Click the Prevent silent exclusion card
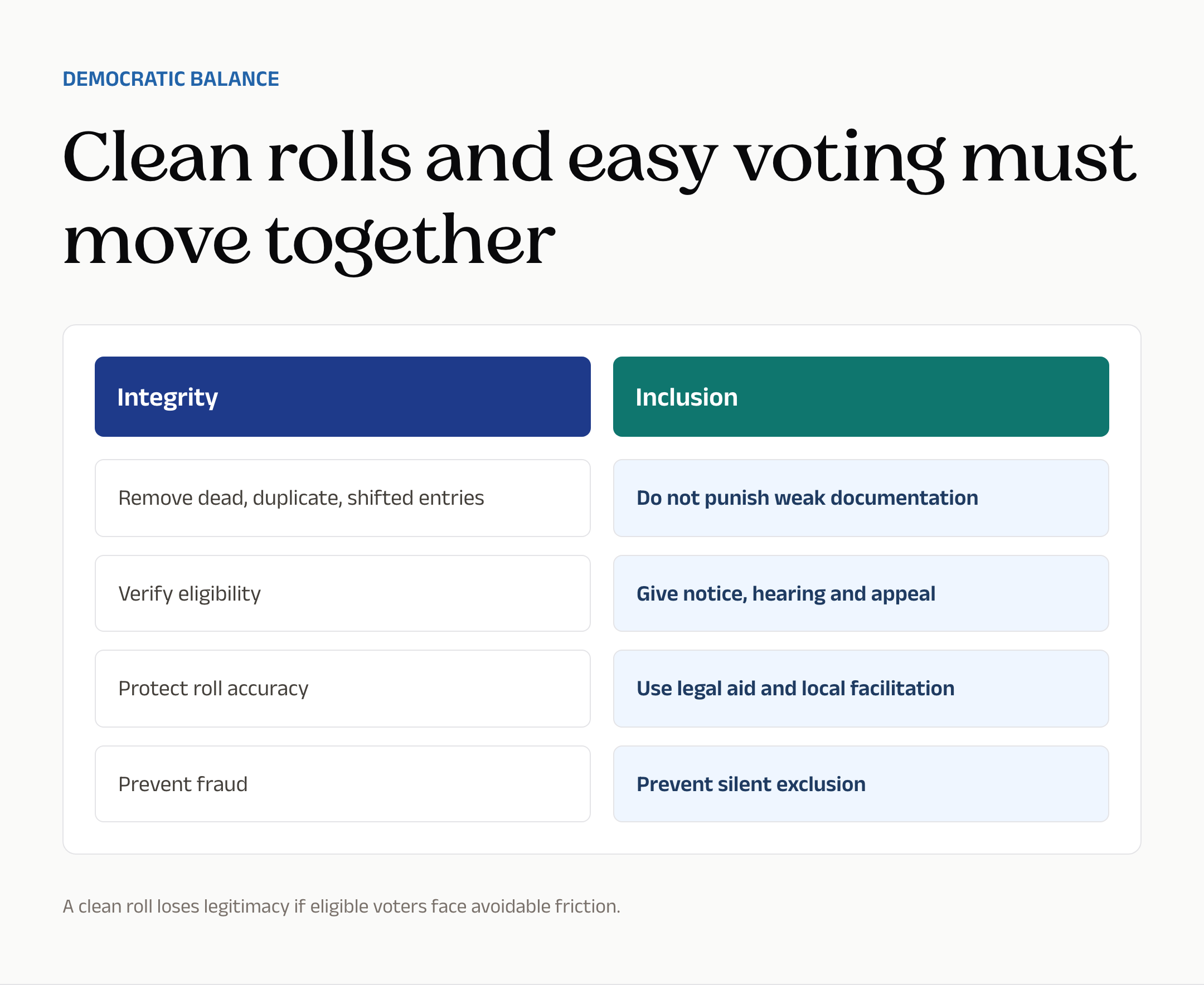This screenshot has height=985, width=1204. point(861,783)
